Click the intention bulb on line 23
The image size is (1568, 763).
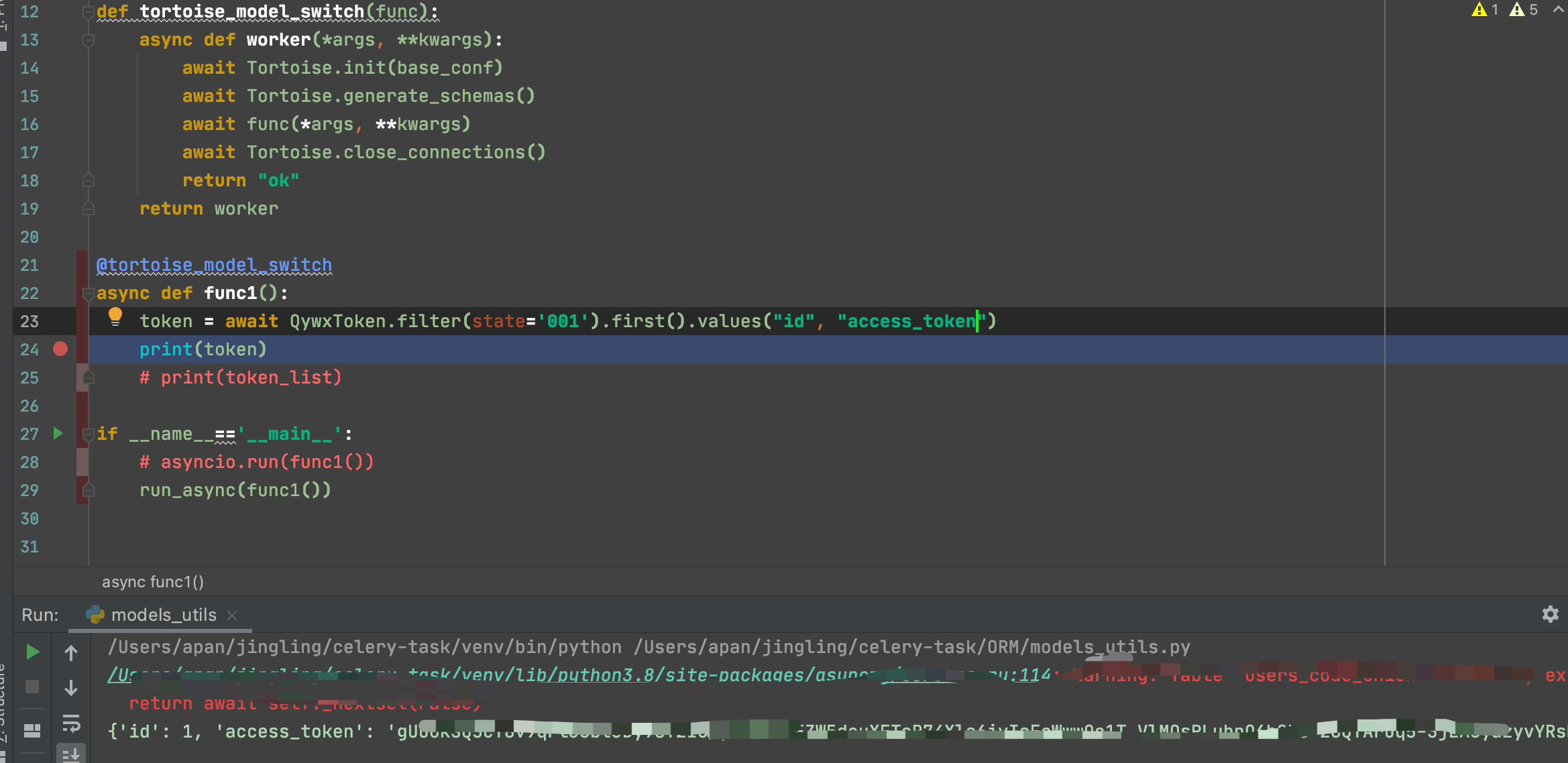tap(115, 317)
